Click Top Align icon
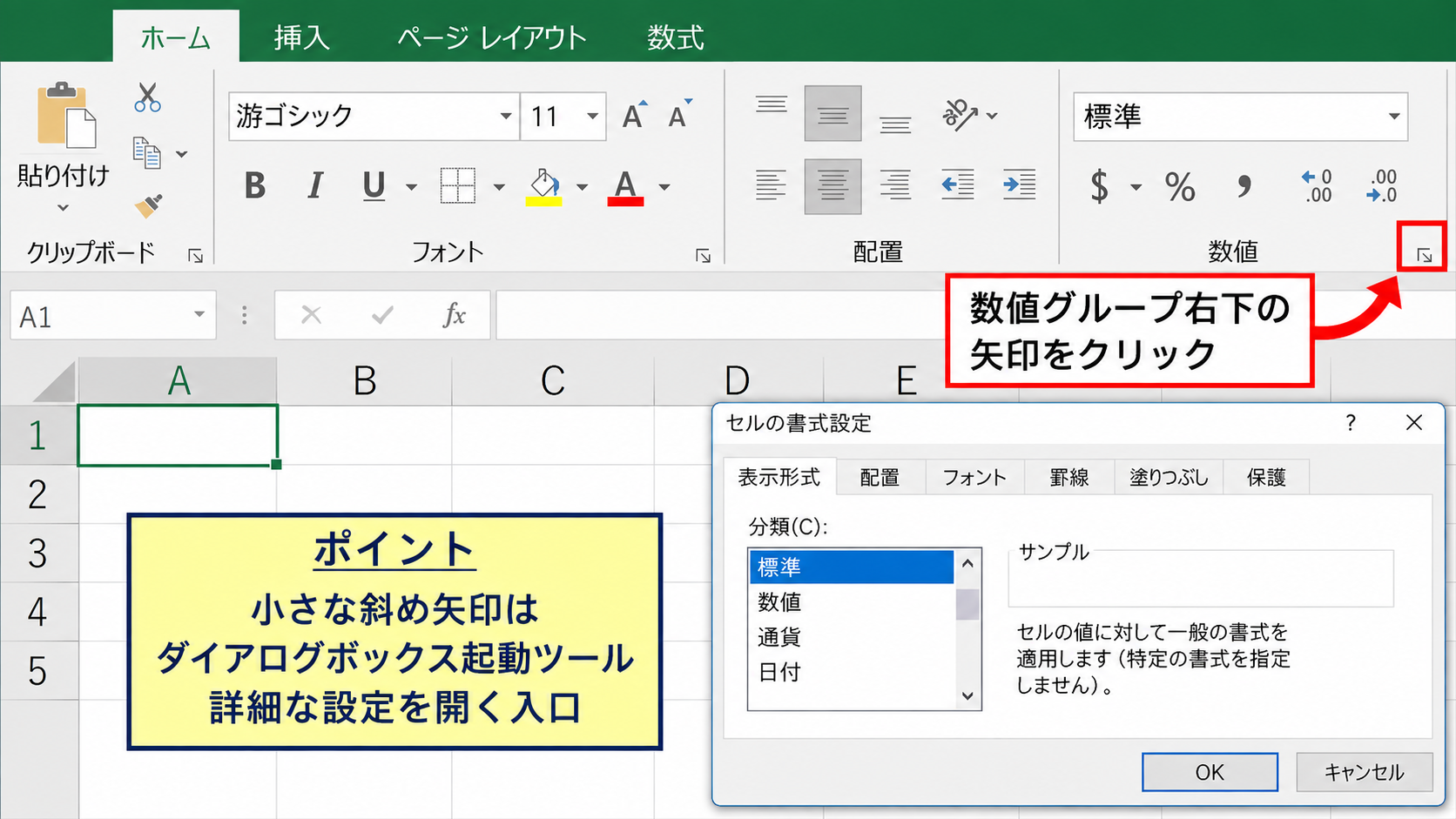 click(x=772, y=106)
